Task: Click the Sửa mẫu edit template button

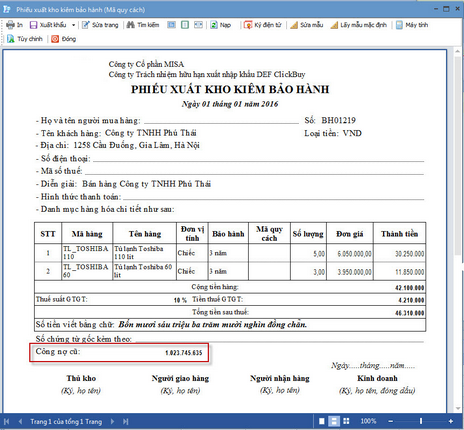Action: (x=307, y=25)
